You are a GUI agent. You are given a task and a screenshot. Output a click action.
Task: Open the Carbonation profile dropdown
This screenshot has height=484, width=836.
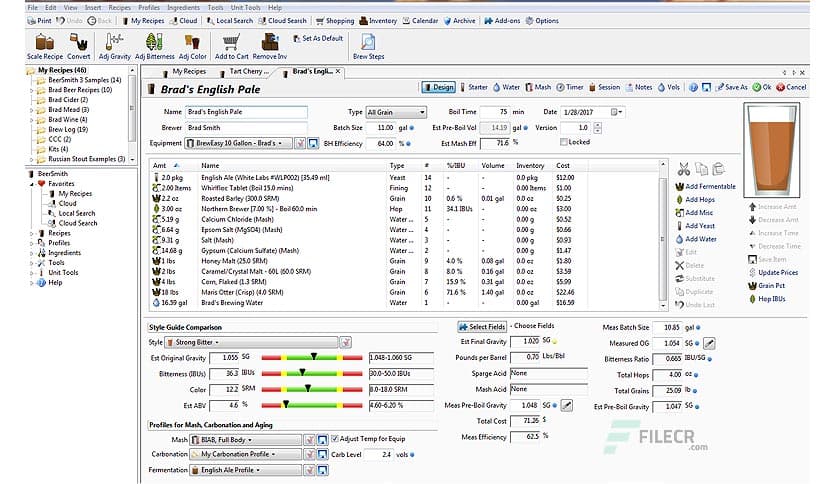246,454
